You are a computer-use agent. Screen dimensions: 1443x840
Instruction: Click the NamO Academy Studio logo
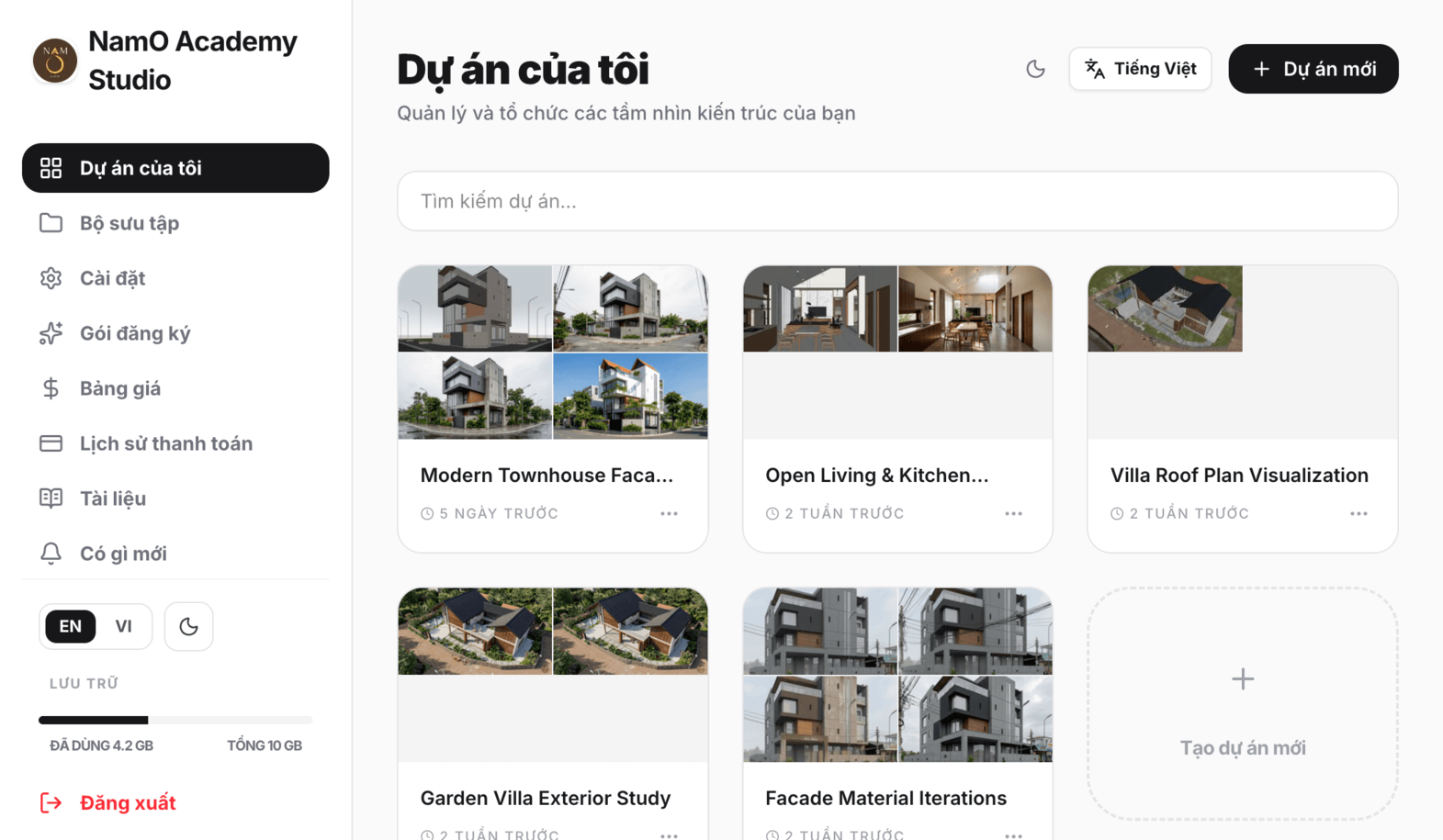pyautogui.click(x=55, y=61)
